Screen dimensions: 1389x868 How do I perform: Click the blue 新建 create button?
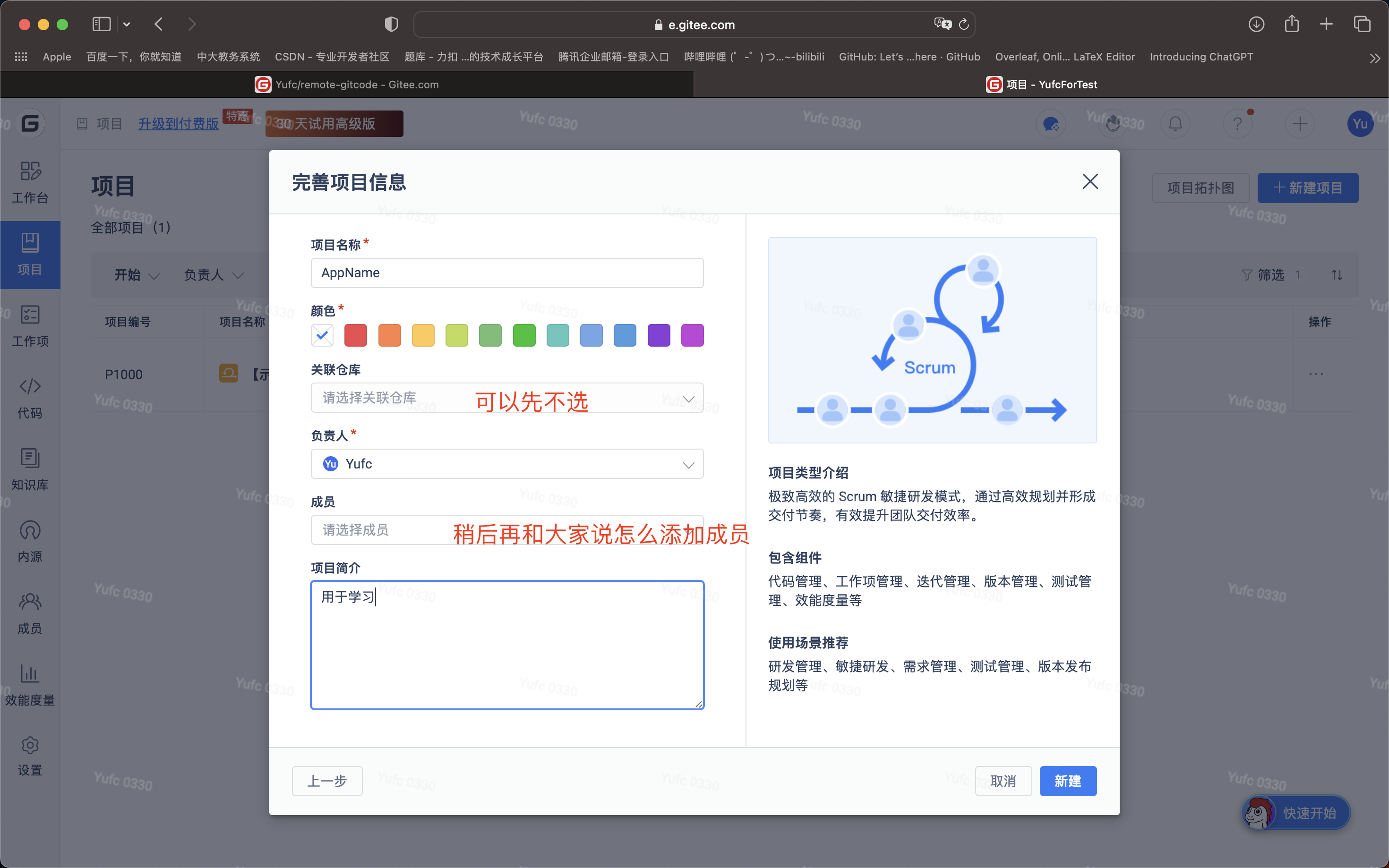pos(1067,781)
